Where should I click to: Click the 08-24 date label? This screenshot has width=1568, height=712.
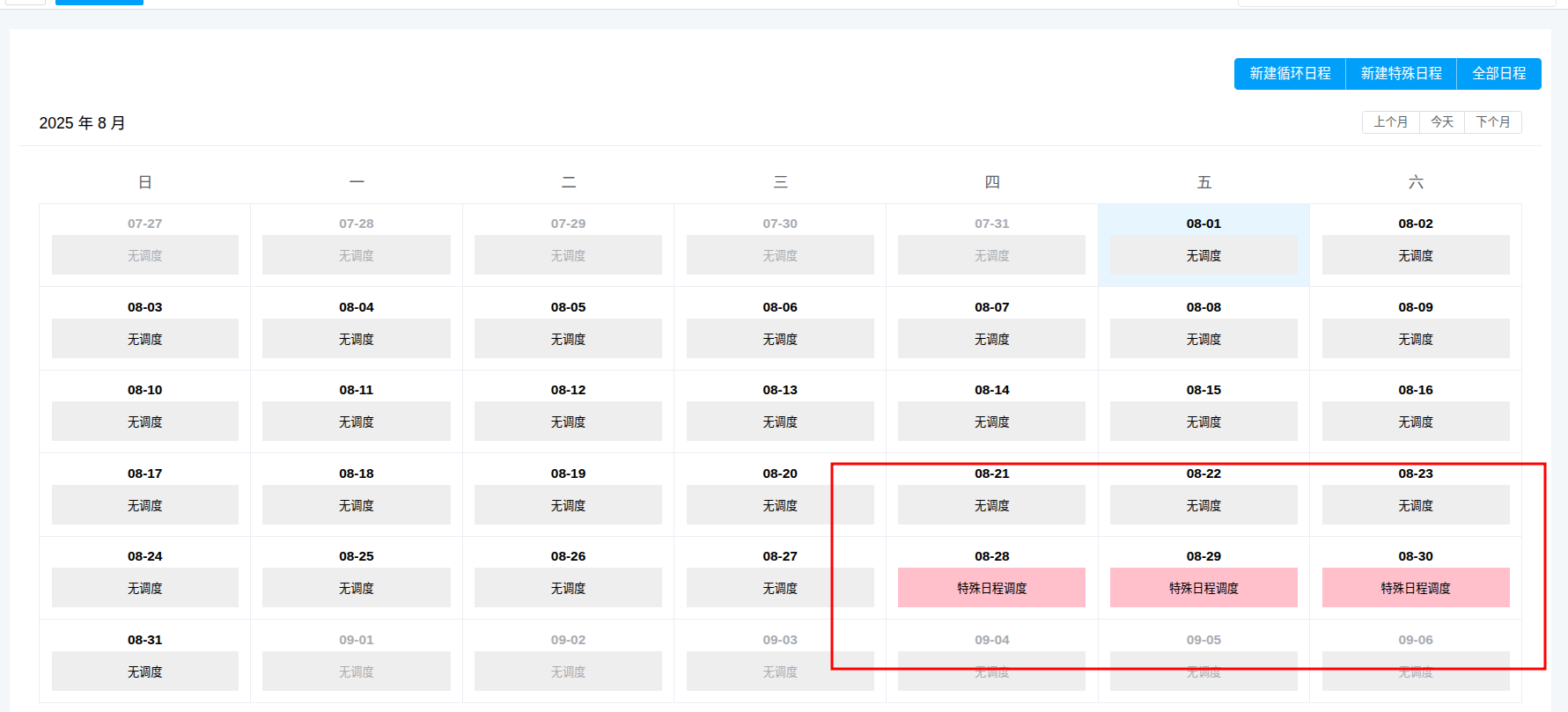coord(145,556)
